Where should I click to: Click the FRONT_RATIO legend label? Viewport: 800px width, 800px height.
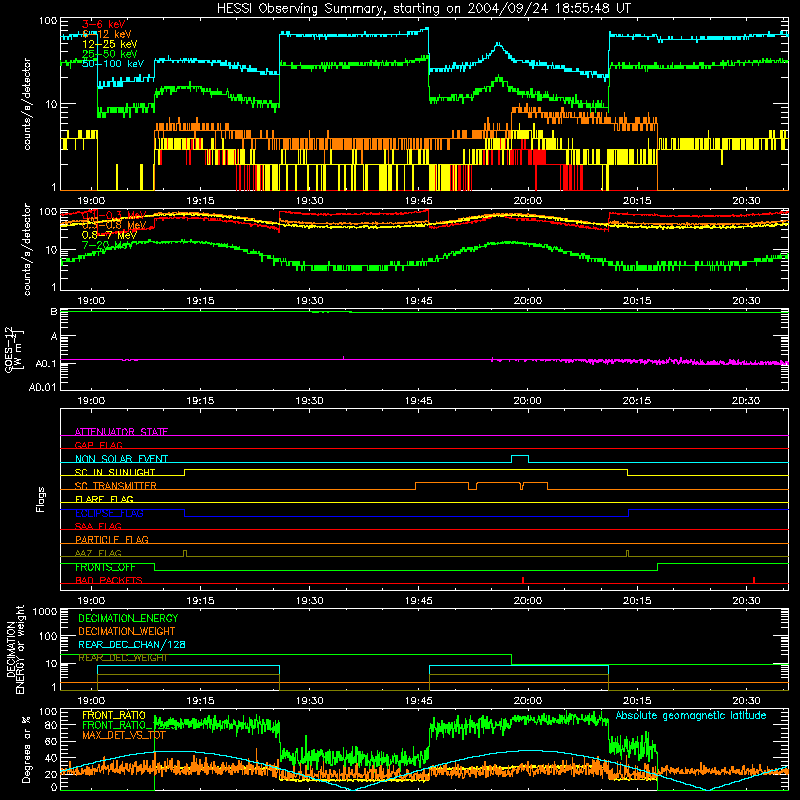(x=114, y=715)
